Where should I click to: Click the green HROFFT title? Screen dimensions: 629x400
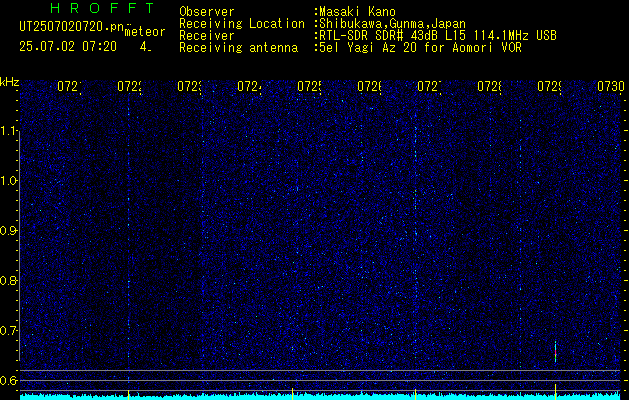click(x=103, y=8)
